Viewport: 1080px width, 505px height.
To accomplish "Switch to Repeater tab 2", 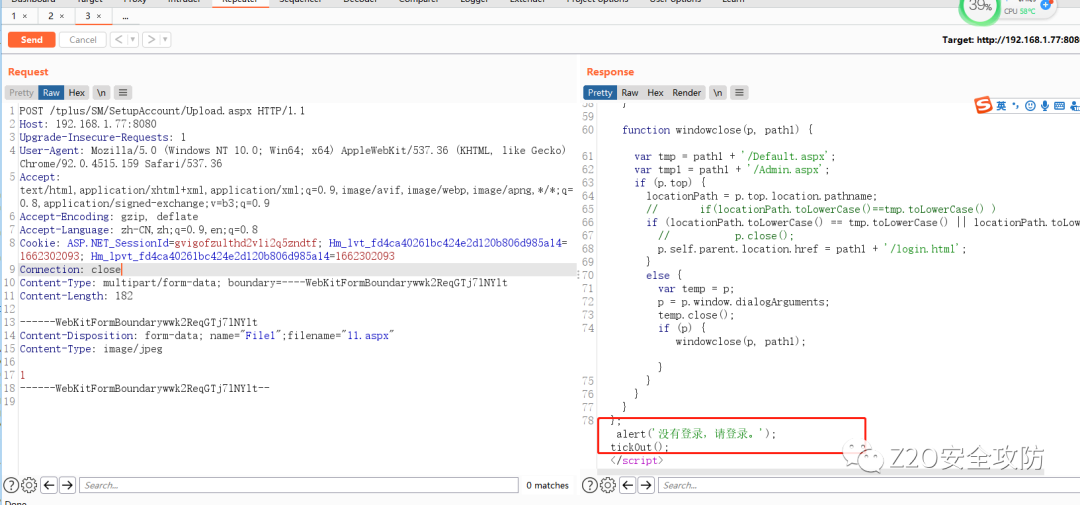I will [x=51, y=16].
